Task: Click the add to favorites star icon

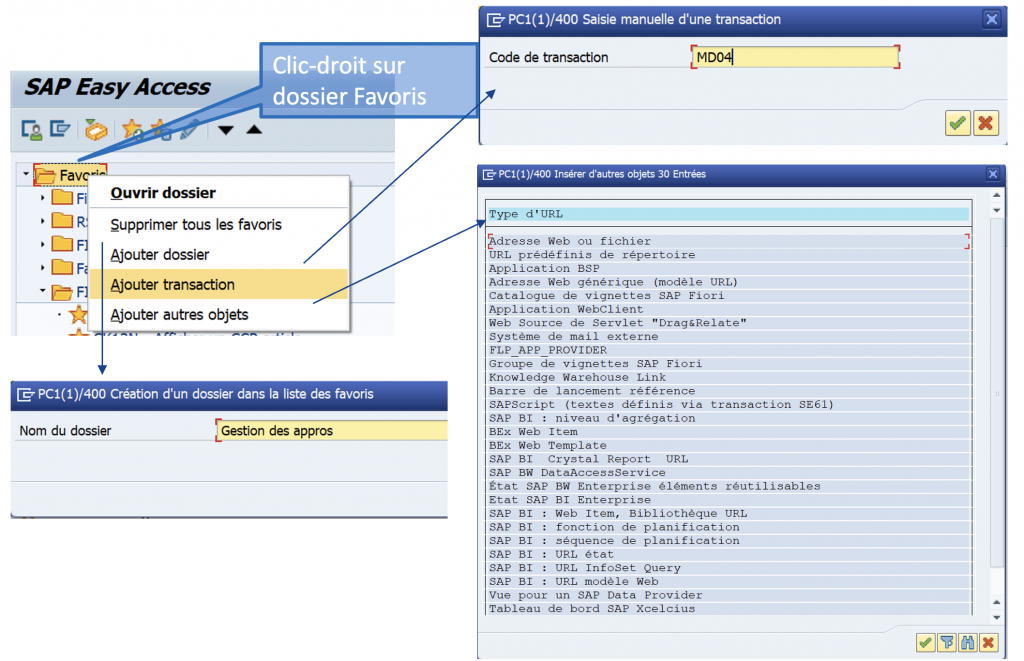Action: tap(132, 129)
